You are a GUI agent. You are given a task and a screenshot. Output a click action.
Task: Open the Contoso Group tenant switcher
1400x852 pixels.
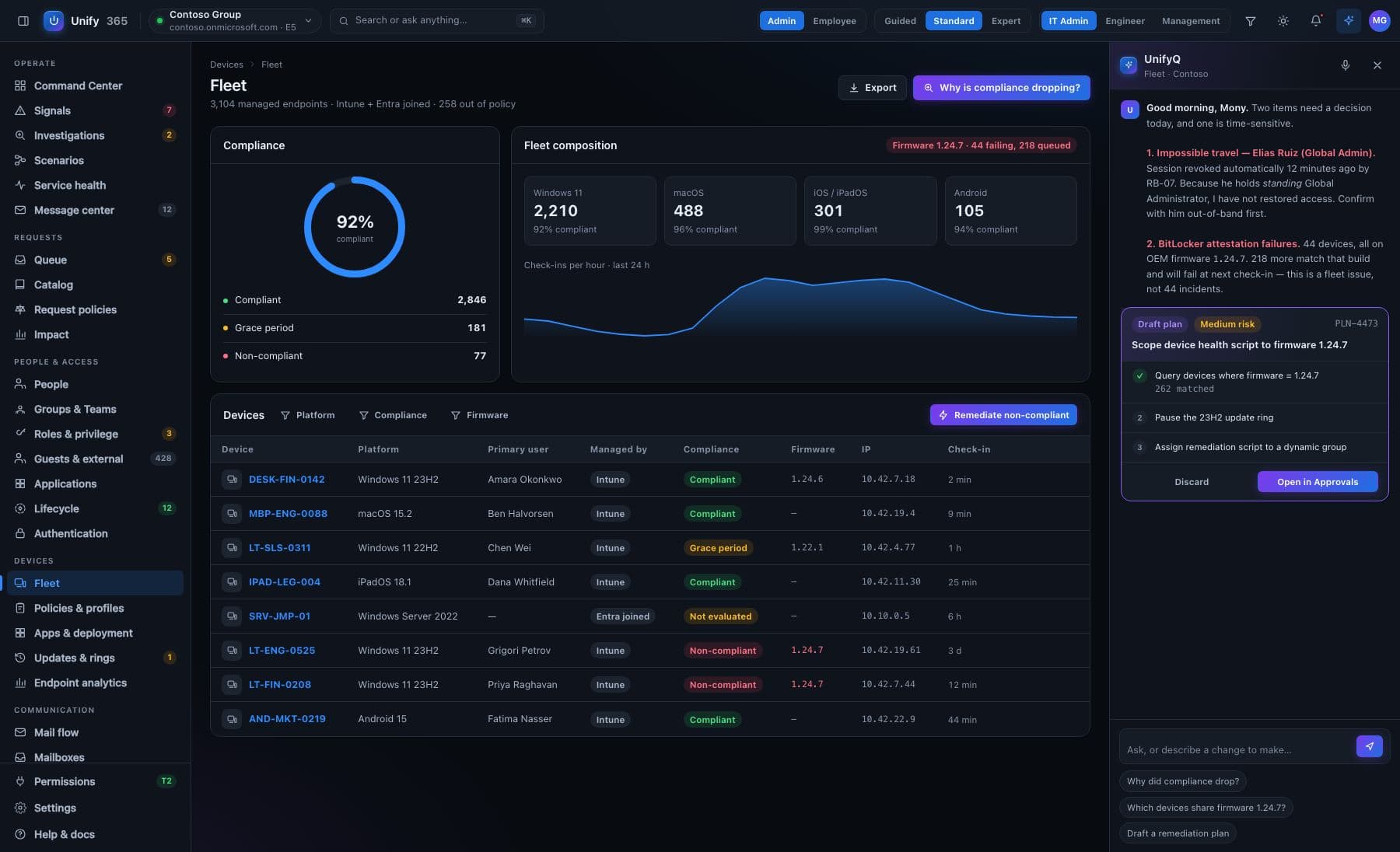[x=235, y=21]
